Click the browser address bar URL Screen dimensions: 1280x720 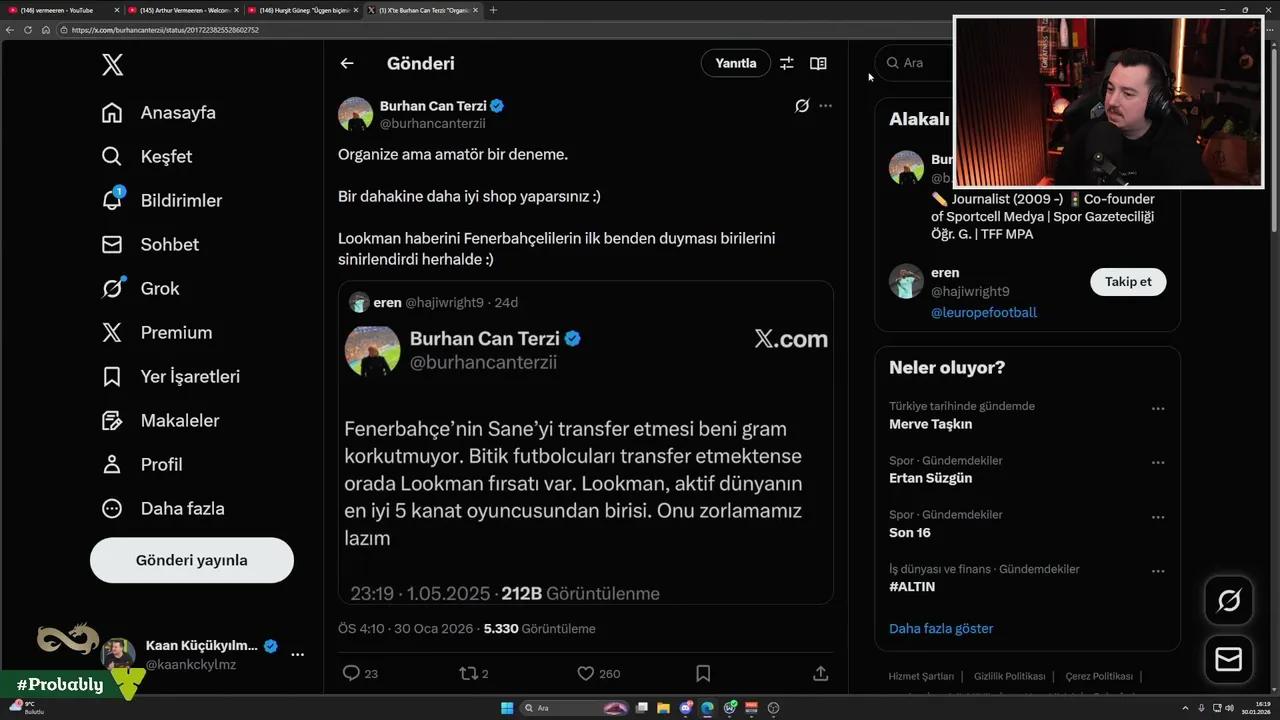(x=165, y=30)
